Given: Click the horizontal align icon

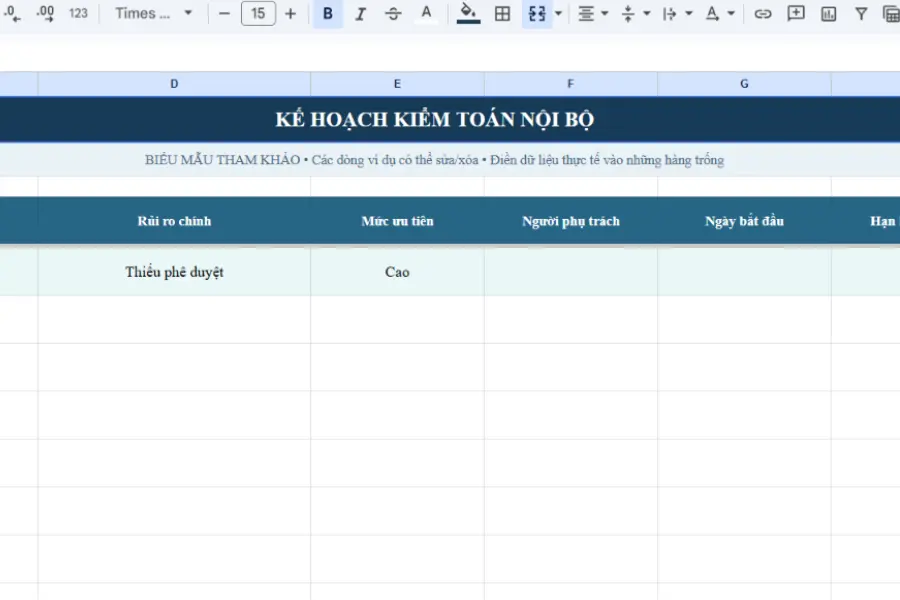Looking at the screenshot, I should click(x=586, y=13).
